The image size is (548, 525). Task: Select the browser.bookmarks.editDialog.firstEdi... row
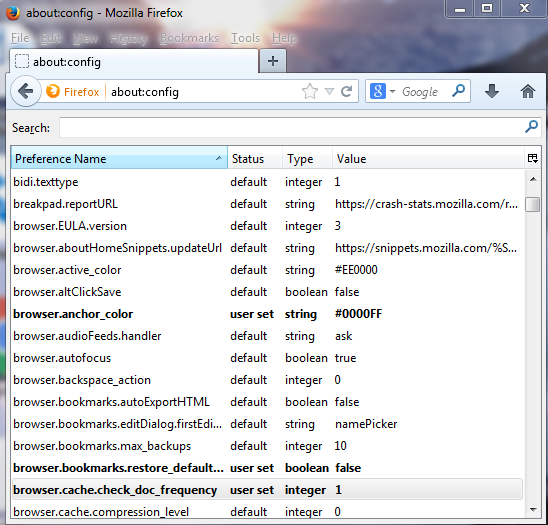[267, 424]
